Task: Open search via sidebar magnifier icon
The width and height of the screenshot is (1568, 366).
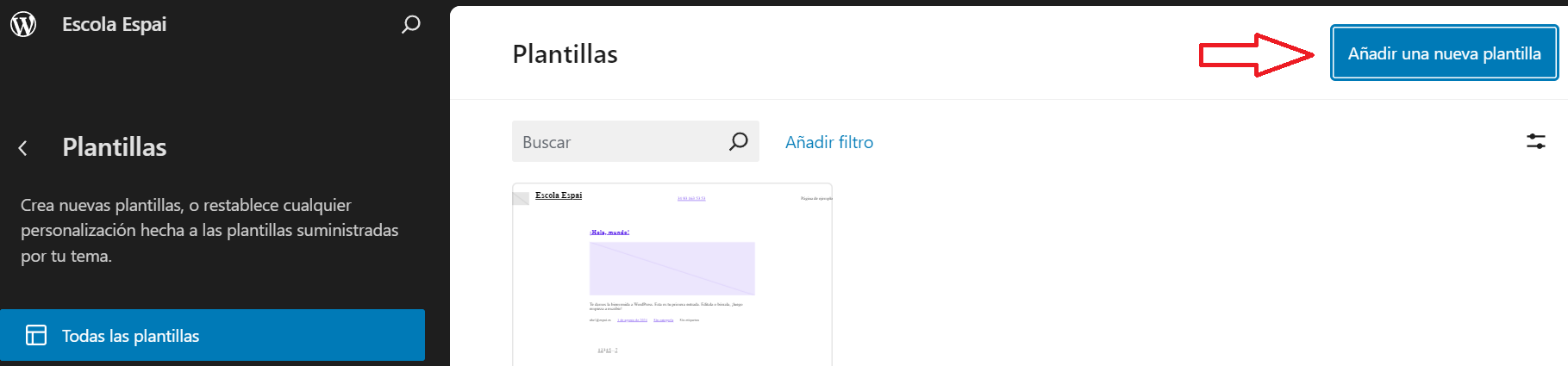Action: pos(411,24)
